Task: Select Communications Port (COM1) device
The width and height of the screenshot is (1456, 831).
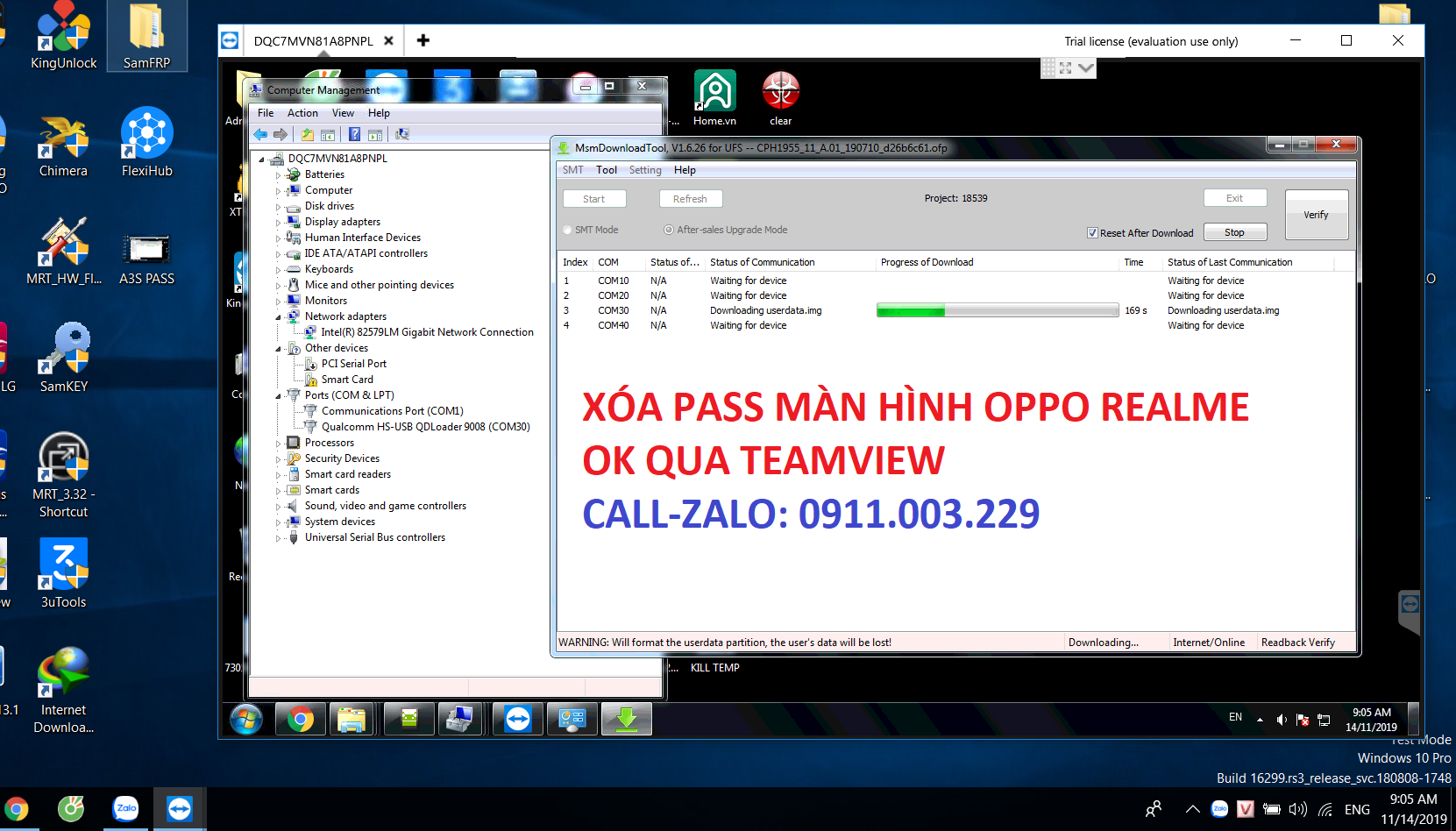Action: (392, 411)
